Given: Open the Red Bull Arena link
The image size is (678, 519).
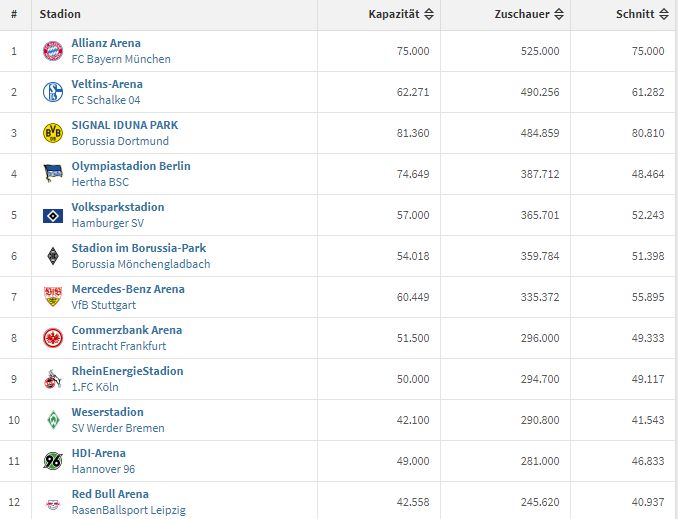Looking at the screenshot, I should point(110,494).
